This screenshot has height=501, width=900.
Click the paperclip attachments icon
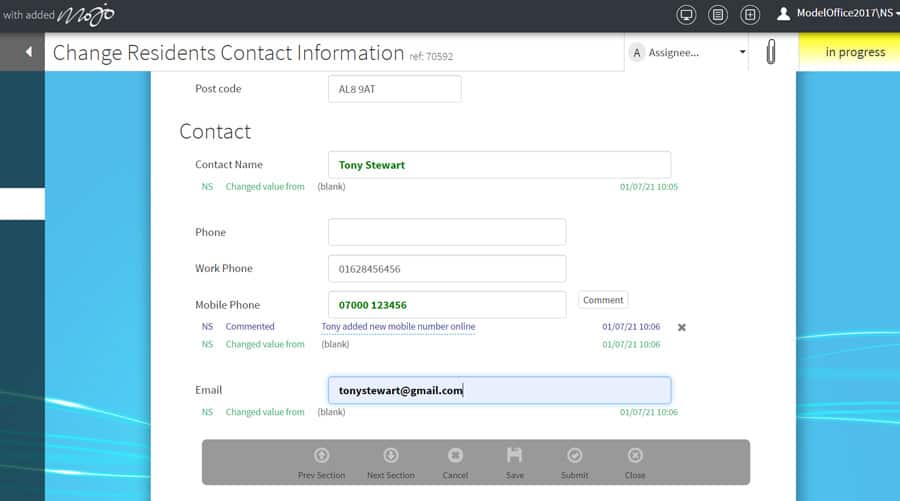pyautogui.click(x=771, y=52)
